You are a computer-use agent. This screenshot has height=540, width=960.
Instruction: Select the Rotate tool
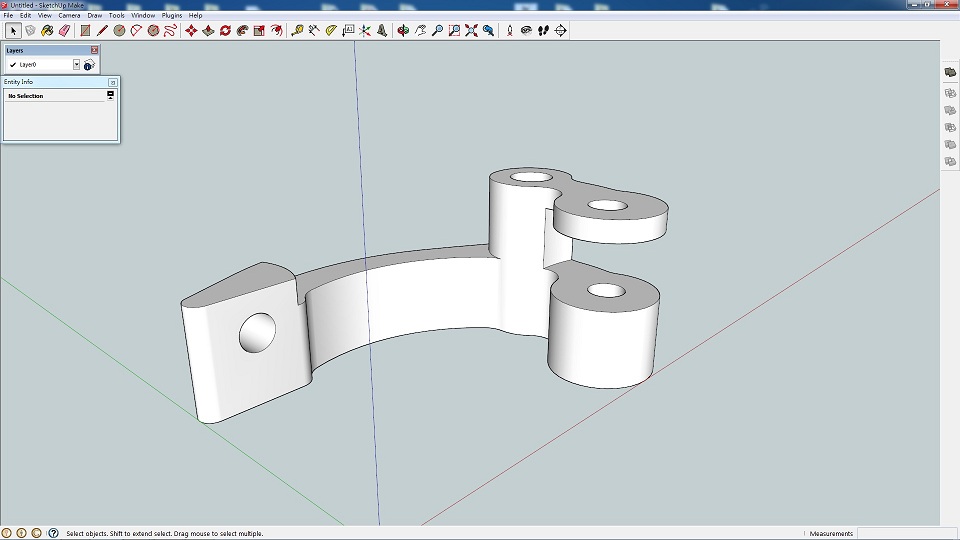225,30
